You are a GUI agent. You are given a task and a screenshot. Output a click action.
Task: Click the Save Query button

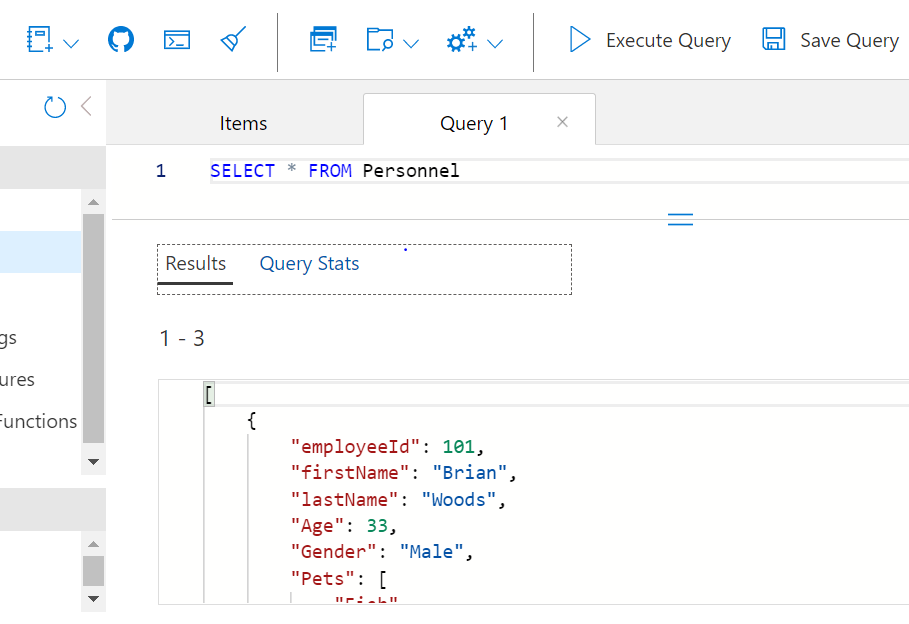(830, 40)
